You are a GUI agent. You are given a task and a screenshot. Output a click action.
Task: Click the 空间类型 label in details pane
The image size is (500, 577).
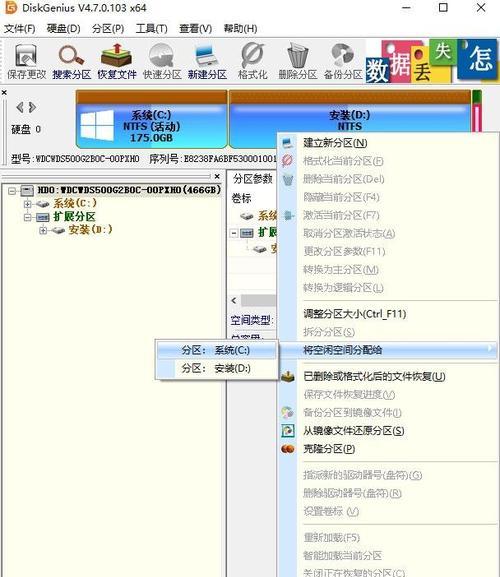(x=251, y=320)
